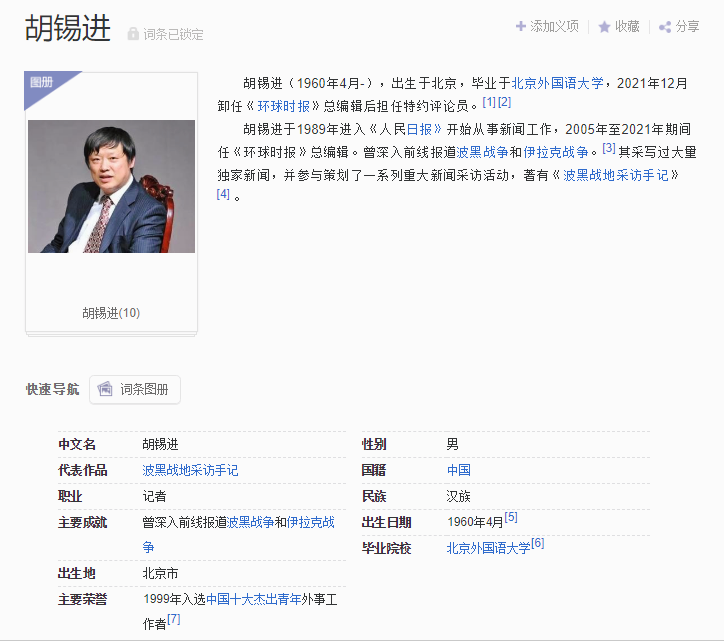Open the 词条图册 quick navigation button
The image size is (724, 641).
[135, 390]
